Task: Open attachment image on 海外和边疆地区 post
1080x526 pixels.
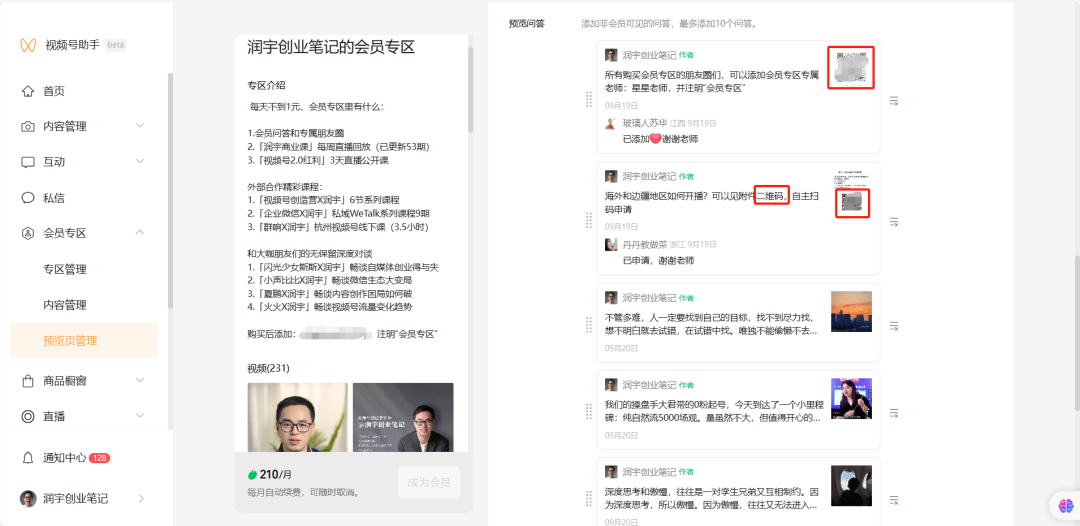Action: click(x=851, y=192)
